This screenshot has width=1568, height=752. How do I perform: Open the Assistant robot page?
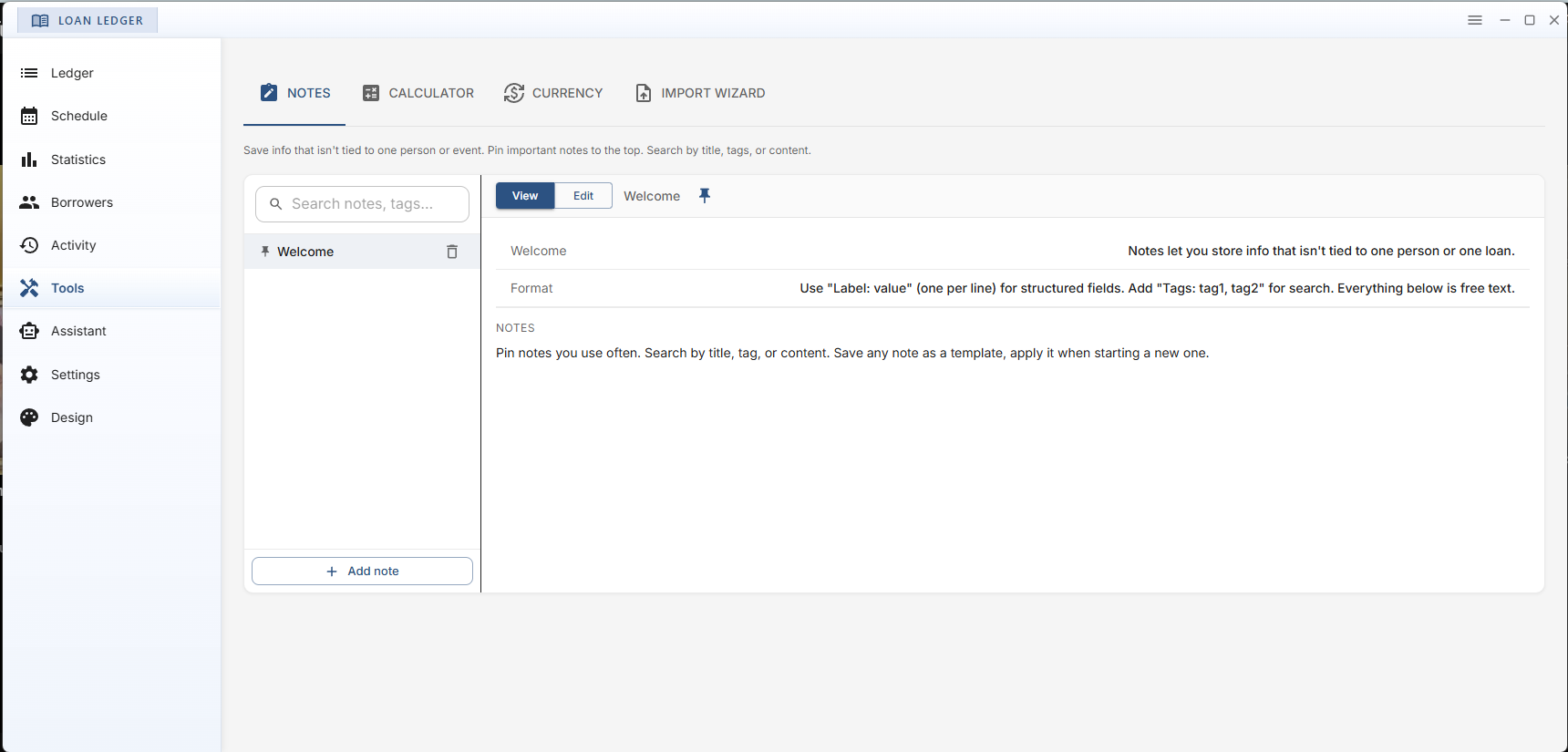(x=78, y=331)
